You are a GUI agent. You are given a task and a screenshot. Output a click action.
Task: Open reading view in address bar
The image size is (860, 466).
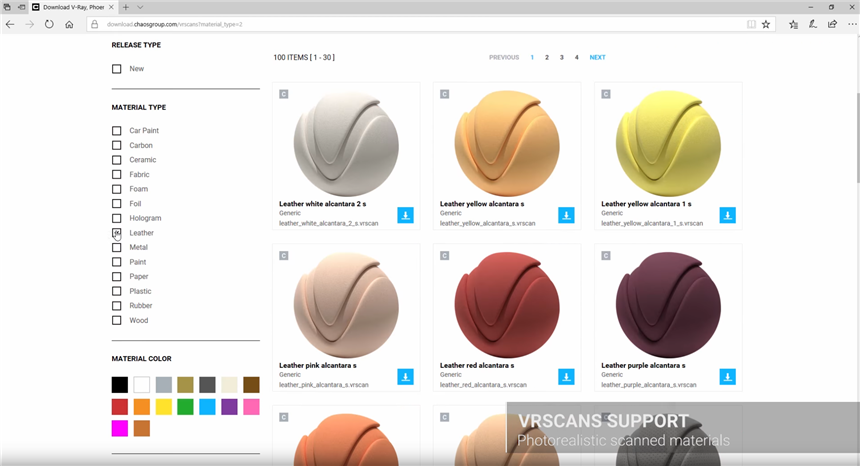point(751,24)
